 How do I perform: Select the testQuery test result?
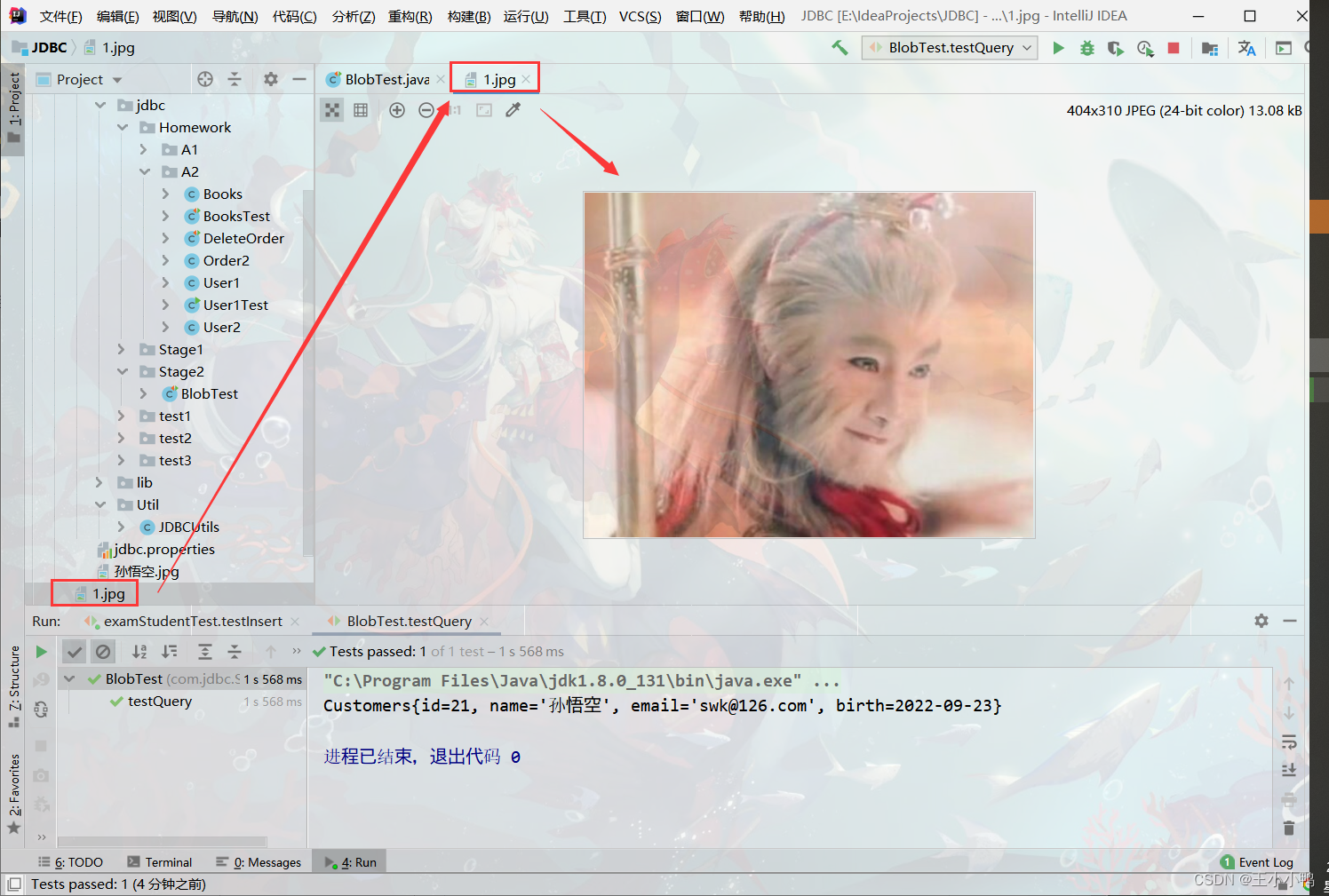[x=160, y=702]
